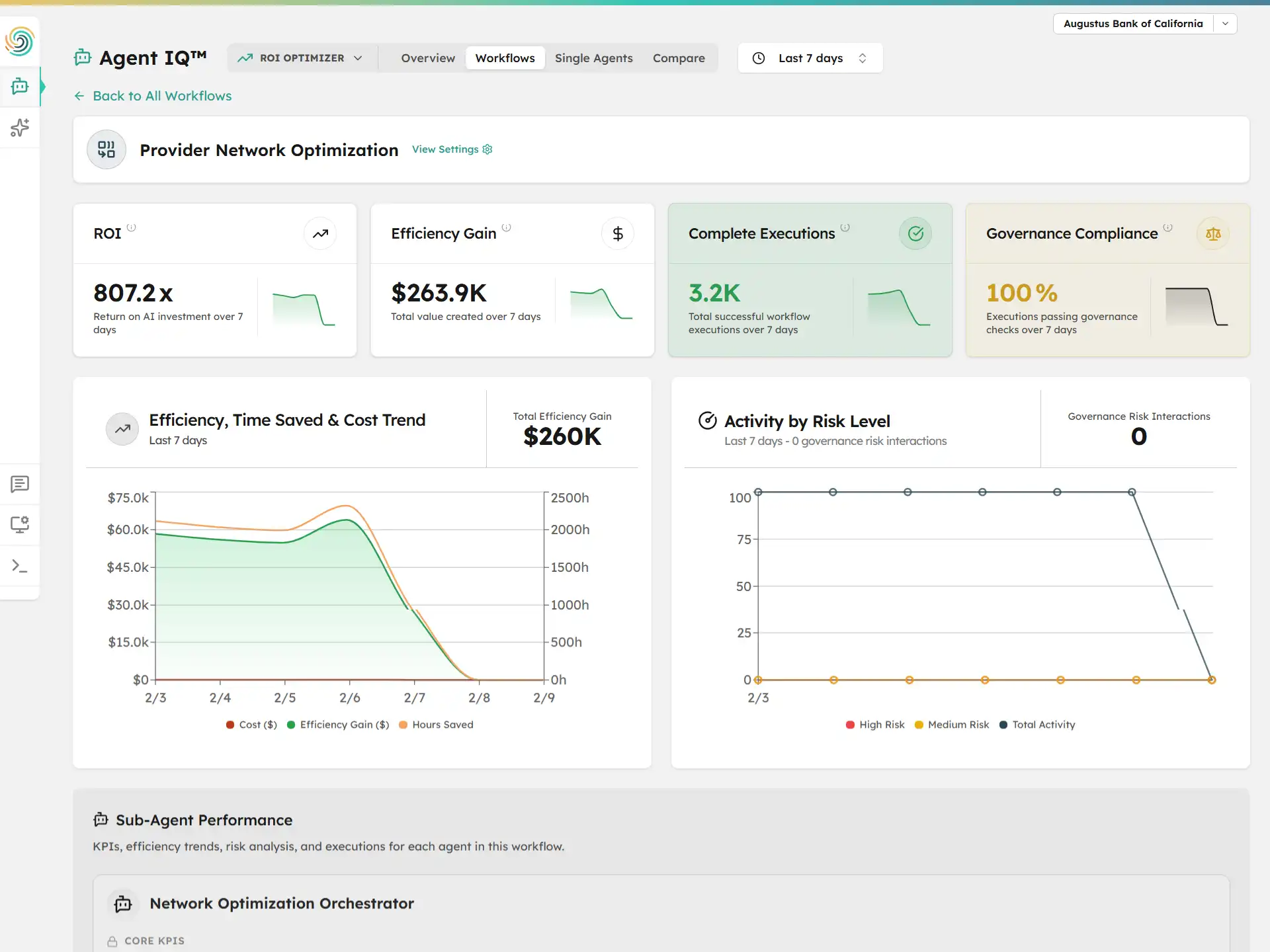Open the Last 7 days time range picker
Viewport: 1270px width, 952px height.
click(810, 58)
